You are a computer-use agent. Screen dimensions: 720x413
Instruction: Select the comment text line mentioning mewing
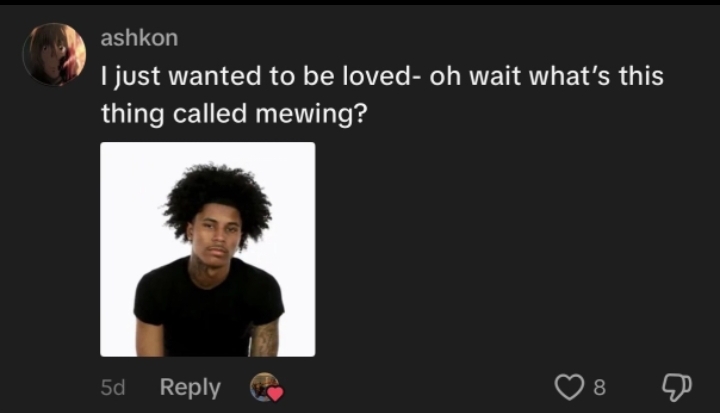coord(234,113)
